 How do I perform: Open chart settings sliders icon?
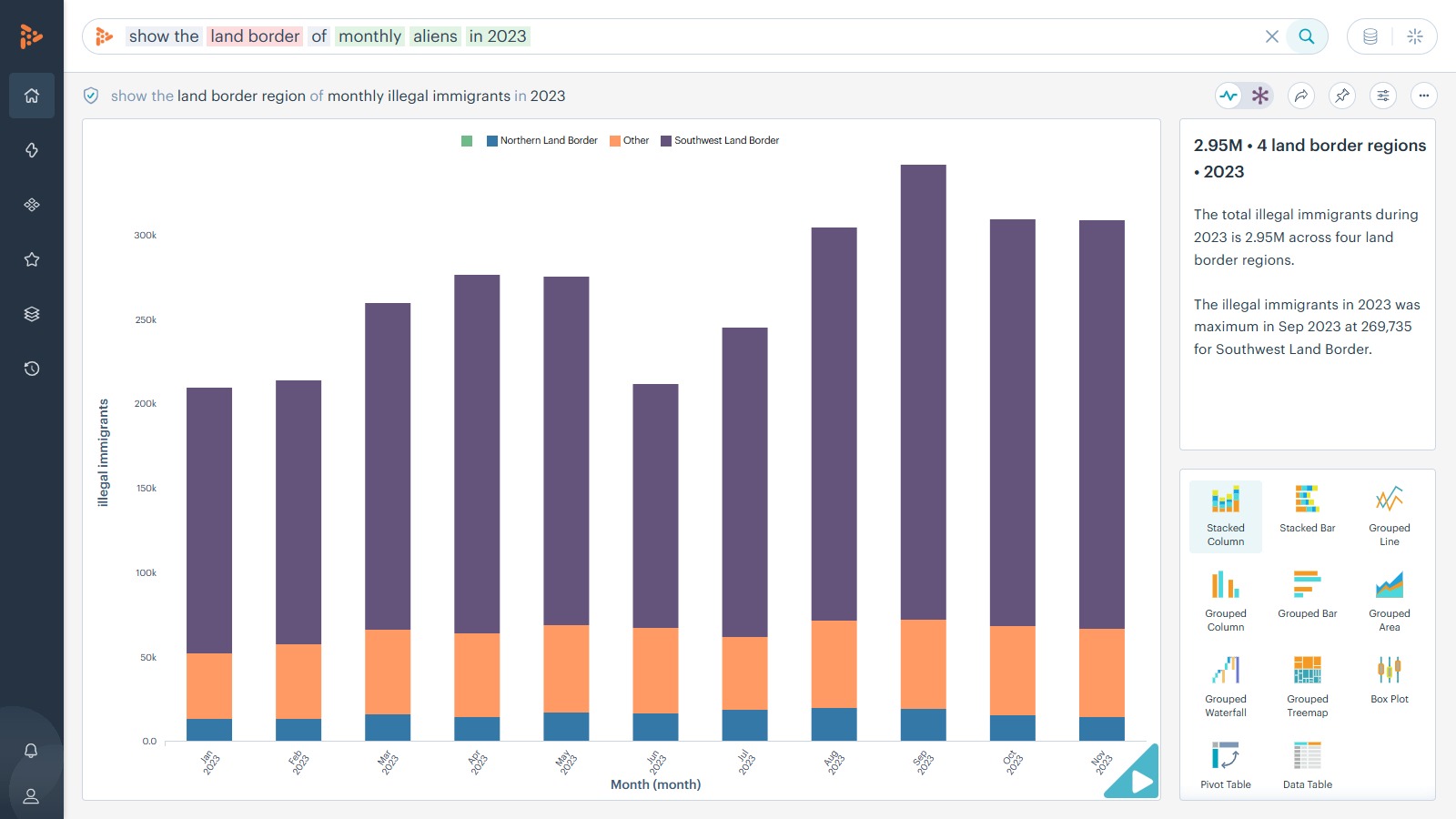tap(1383, 96)
